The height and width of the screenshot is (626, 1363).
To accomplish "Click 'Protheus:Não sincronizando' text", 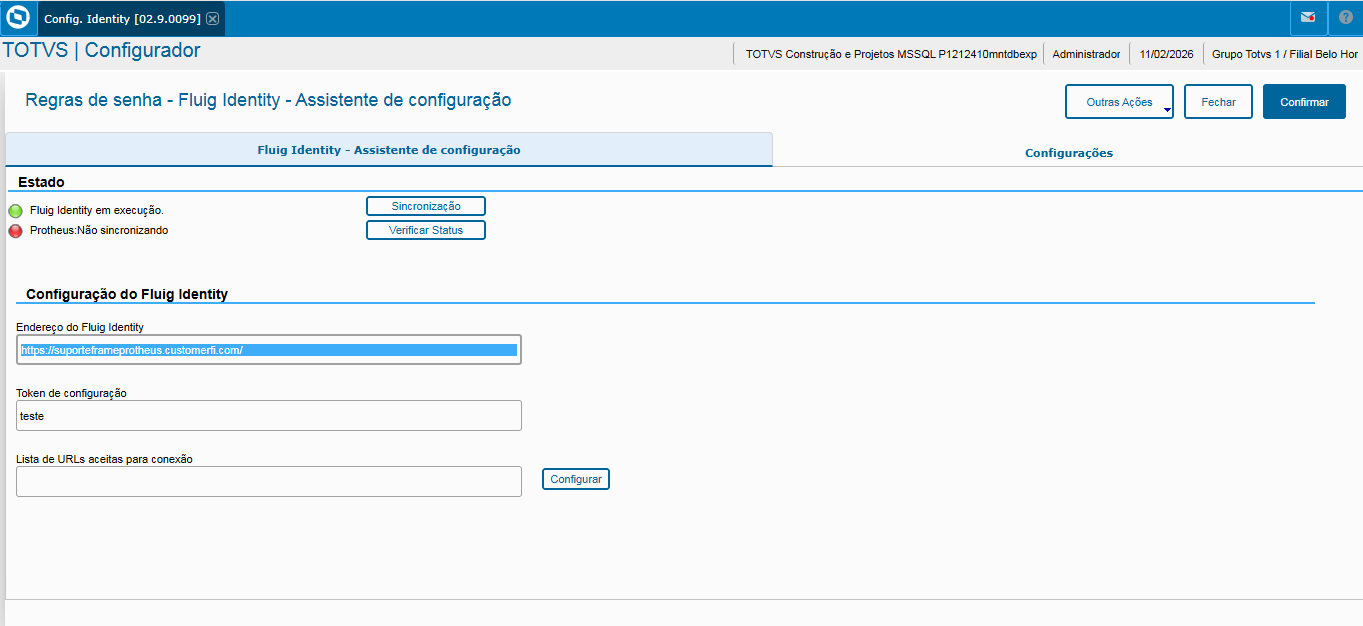I will click(x=99, y=230).
